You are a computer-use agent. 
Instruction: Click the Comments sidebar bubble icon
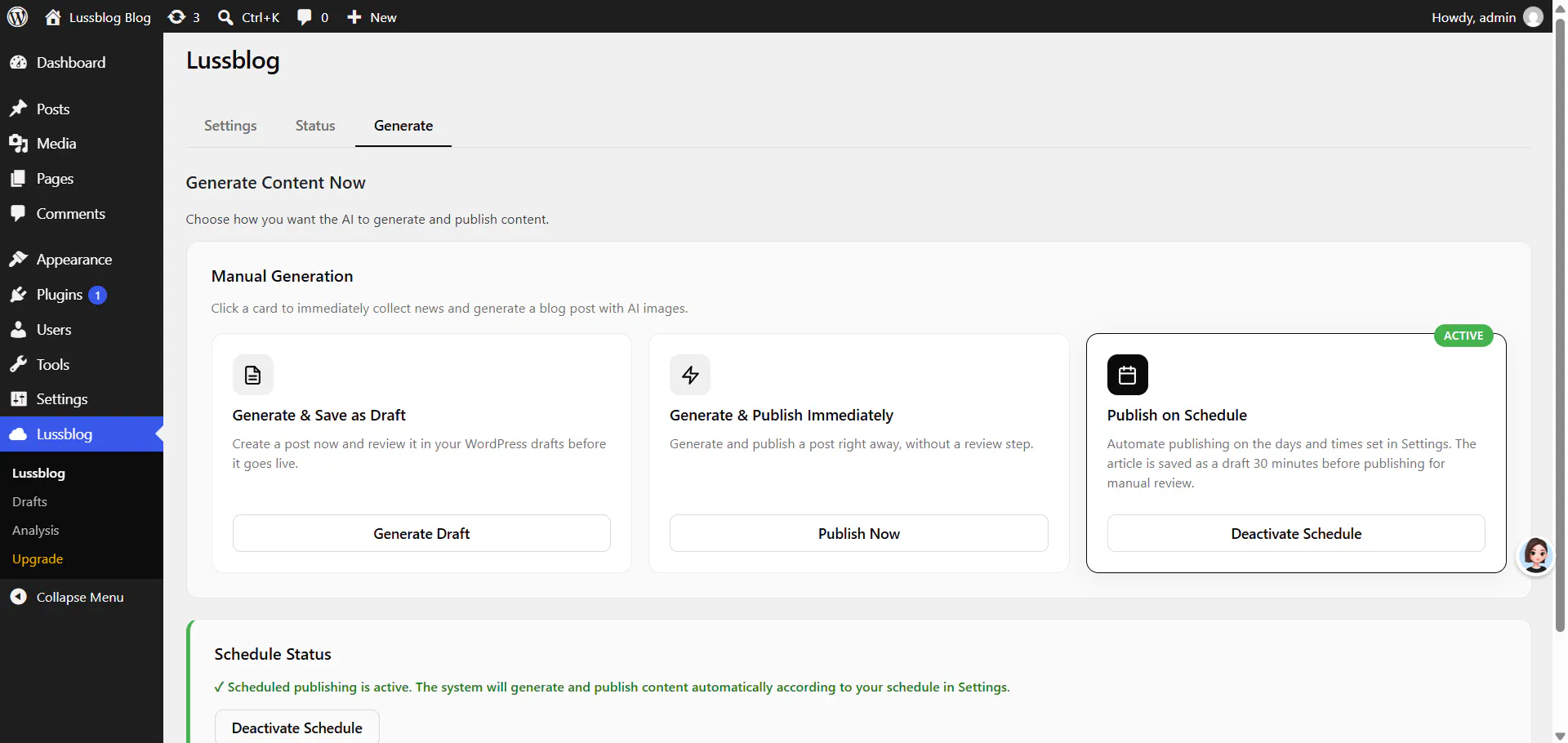click(18, 214)
